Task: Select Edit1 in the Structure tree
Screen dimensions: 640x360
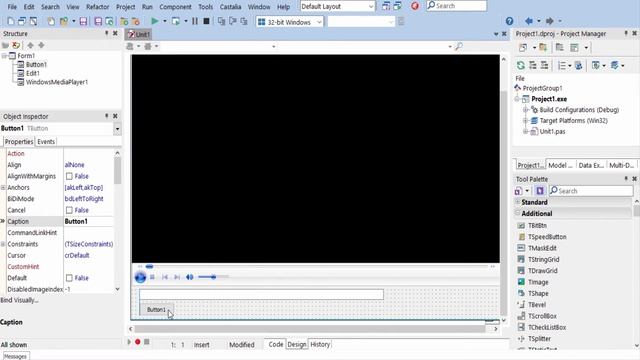Action: 33,73
